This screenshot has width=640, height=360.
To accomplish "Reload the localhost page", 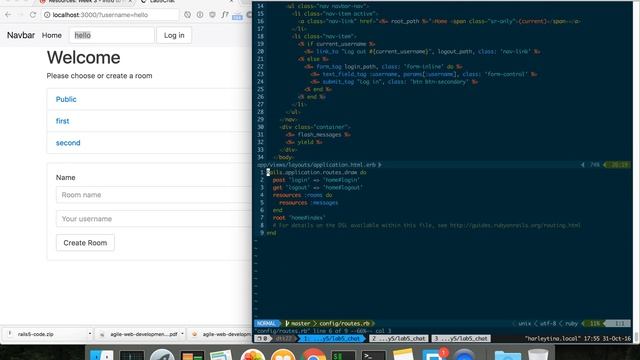I will click(33, 15).
